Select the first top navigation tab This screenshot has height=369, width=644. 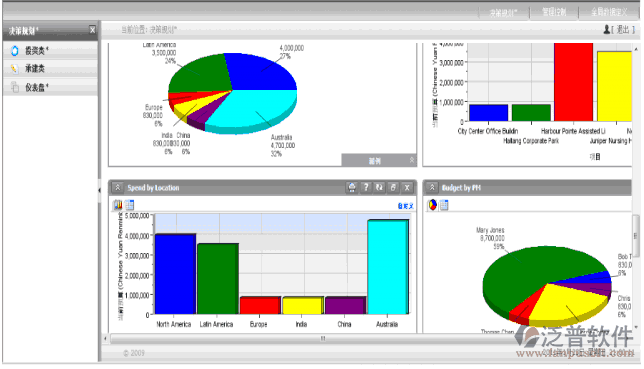[503, 12]
